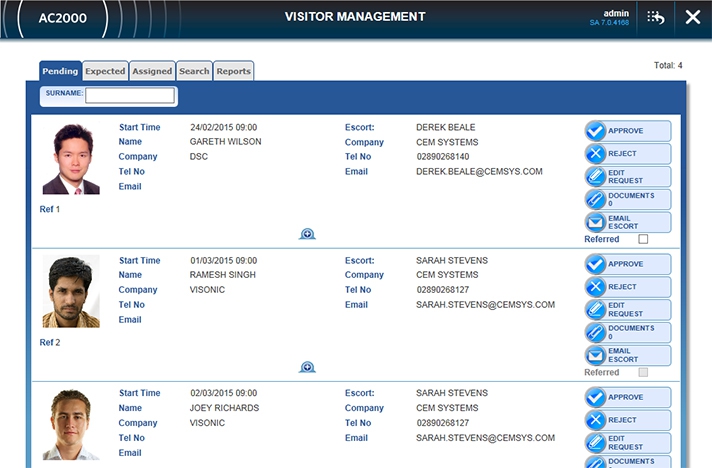The image size is (712, 468).
Task: Switch to the Pending tab
Action: click(x=60, y=71)
